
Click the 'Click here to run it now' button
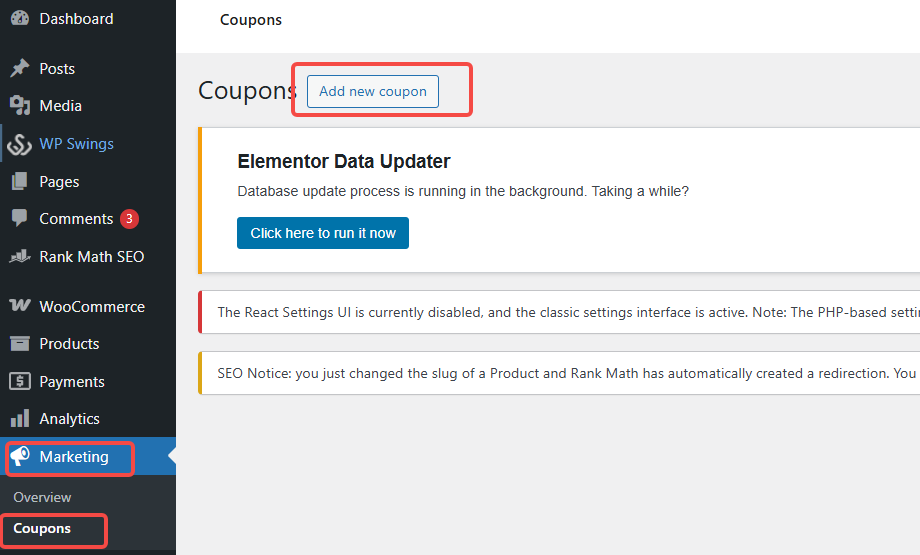pyautogui.click(x=323, y=233)
